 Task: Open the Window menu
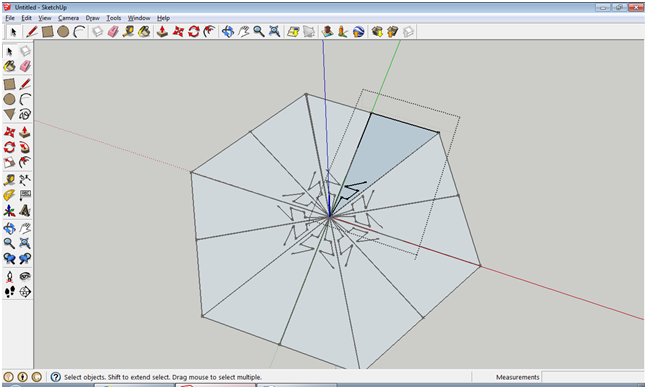tap(139, 18)
